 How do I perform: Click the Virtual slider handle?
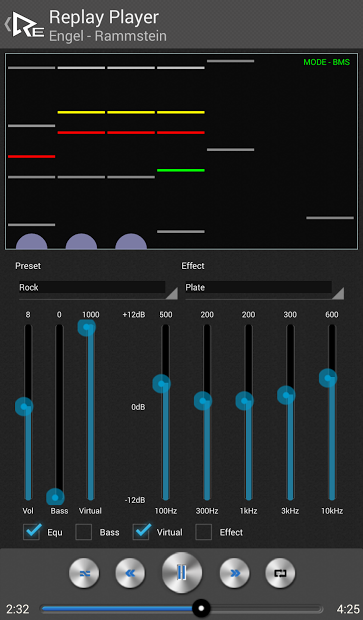(87, 327)
